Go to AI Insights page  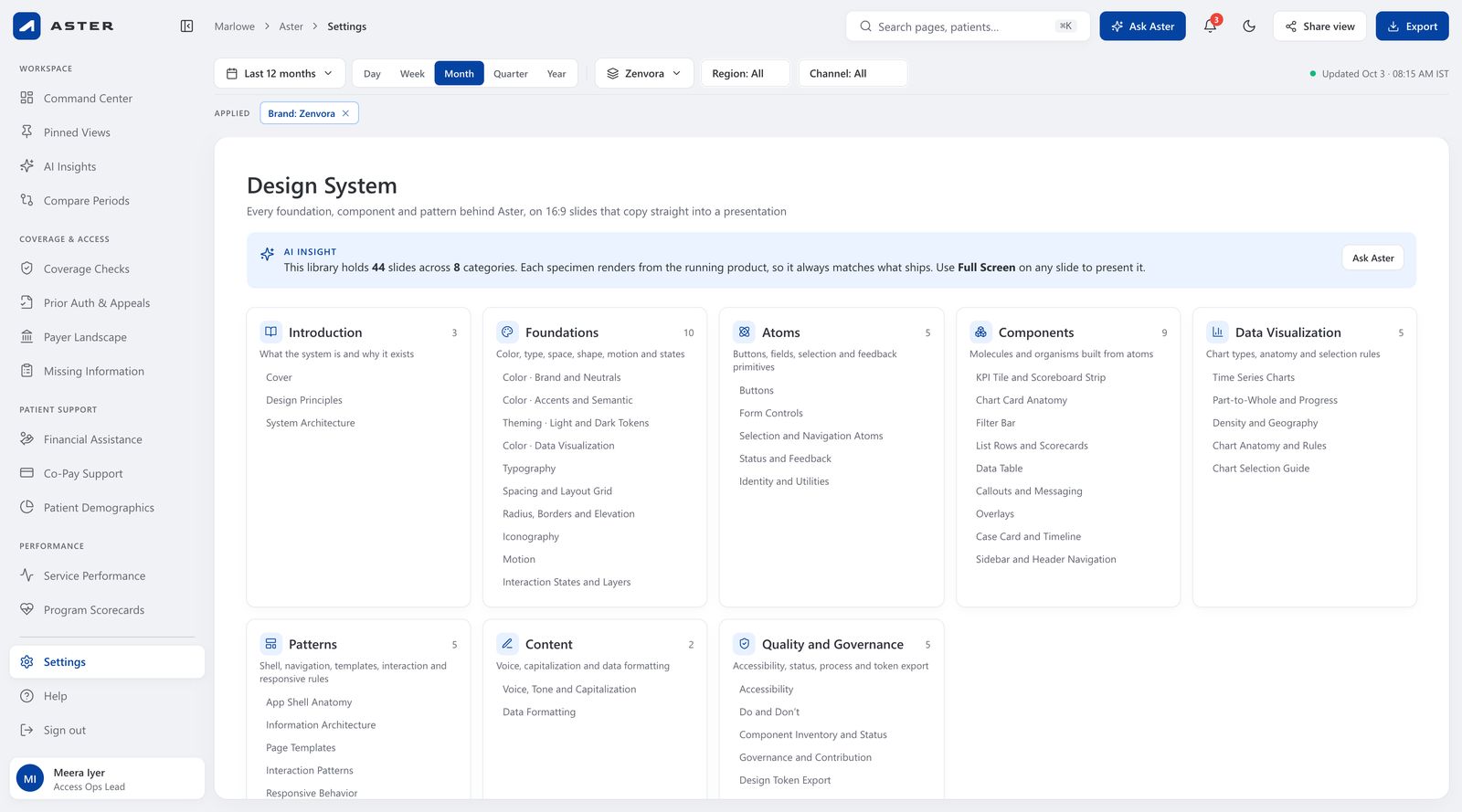(107, 166)
